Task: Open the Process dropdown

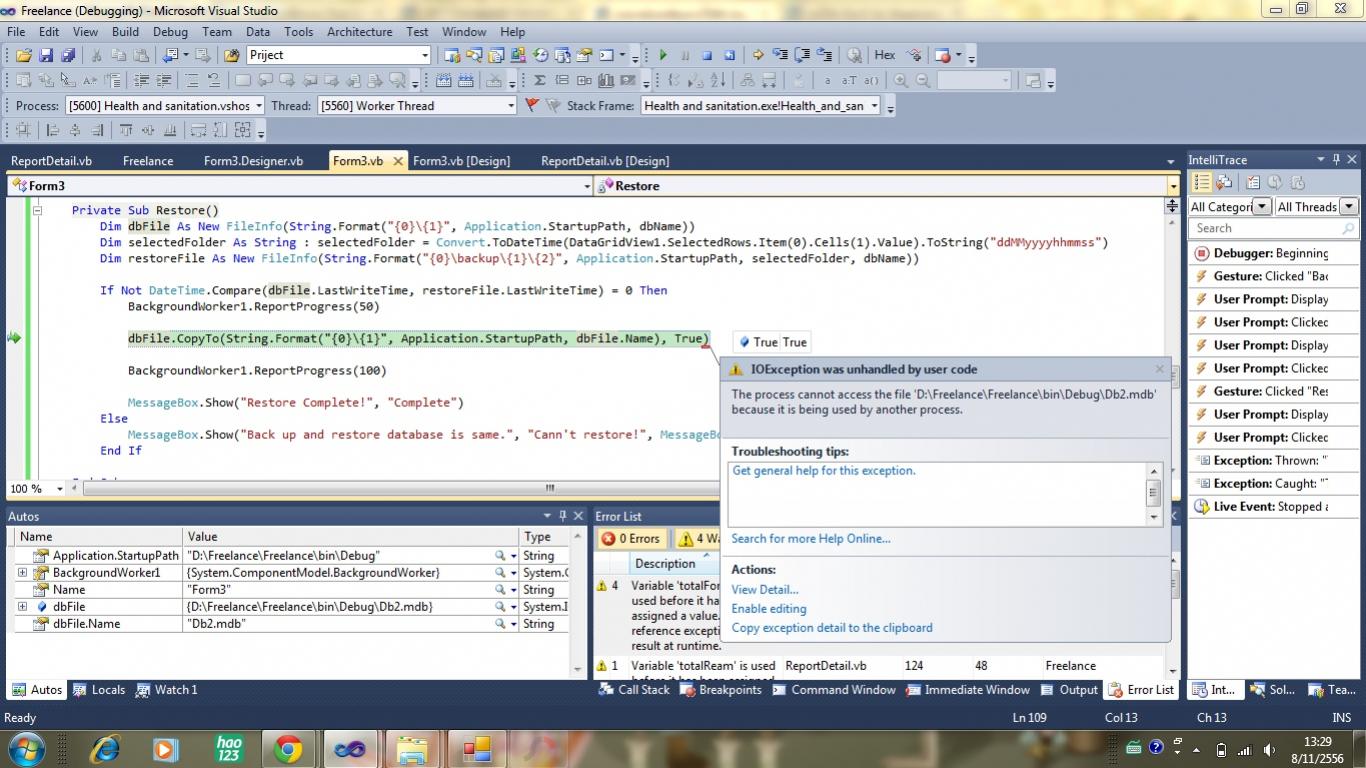Action: point(258,106)
